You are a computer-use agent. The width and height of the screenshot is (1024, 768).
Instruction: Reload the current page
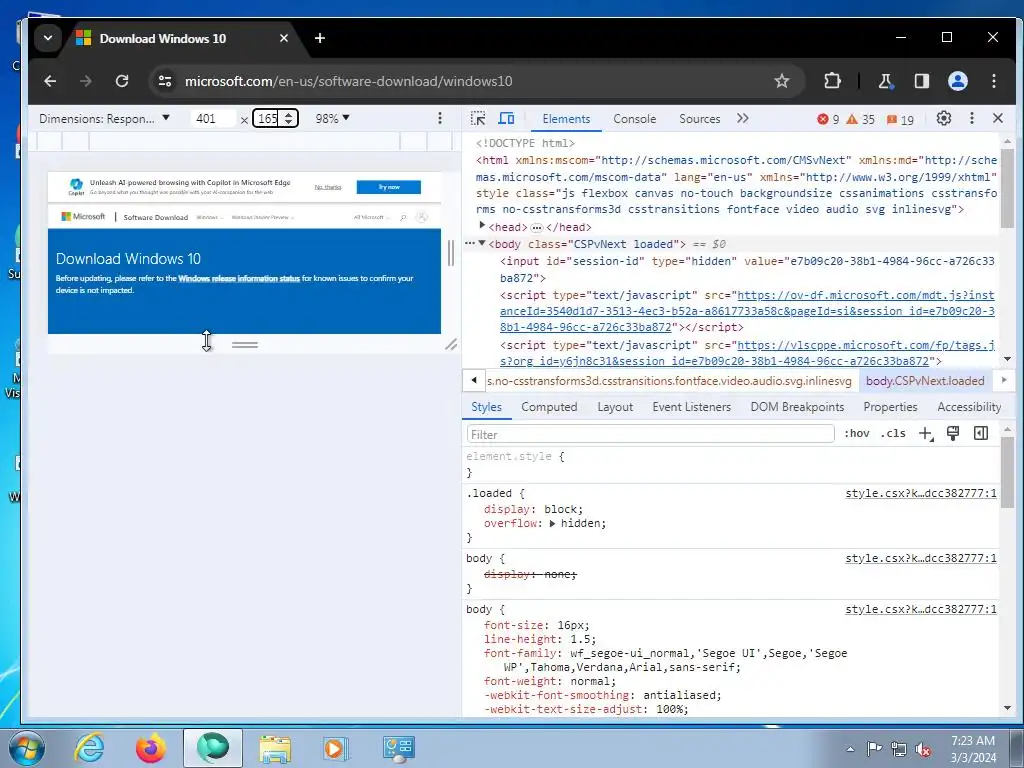pyautogui.click(x=121, y=81)
